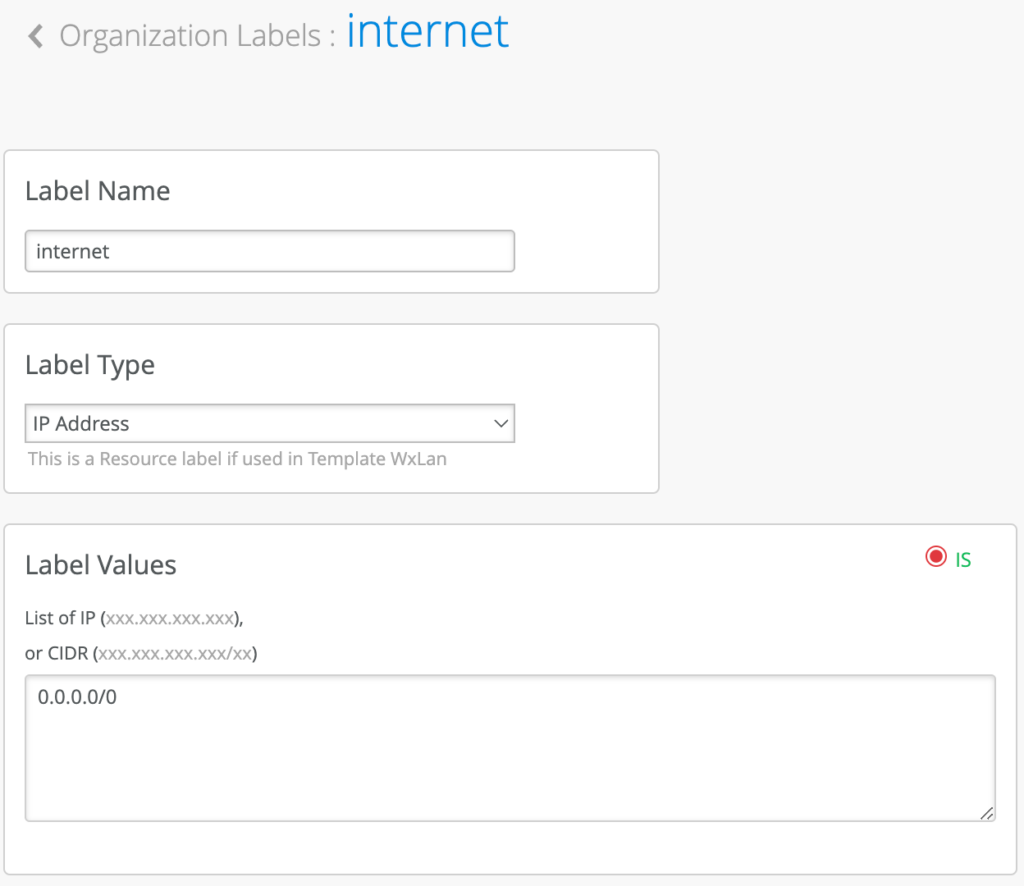
Task: Open the Label Type dropdown chevron
Action: click(x=500, y=423)
